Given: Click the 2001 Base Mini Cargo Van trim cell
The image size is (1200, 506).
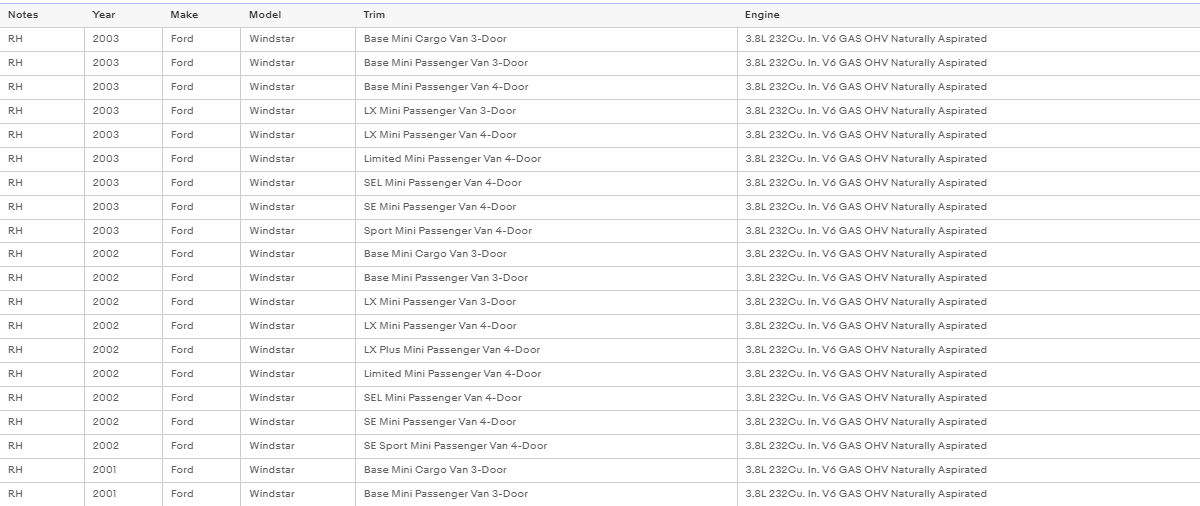Looking at the screenshot, I should (x=547, y=470).
